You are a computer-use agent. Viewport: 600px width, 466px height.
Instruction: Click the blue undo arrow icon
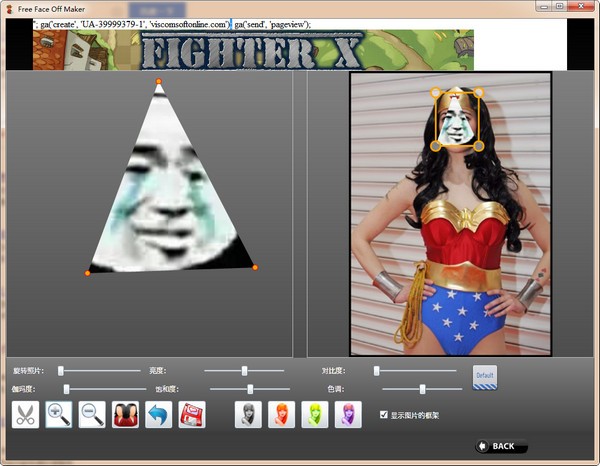pyautogui.click(x=158, y=415)
